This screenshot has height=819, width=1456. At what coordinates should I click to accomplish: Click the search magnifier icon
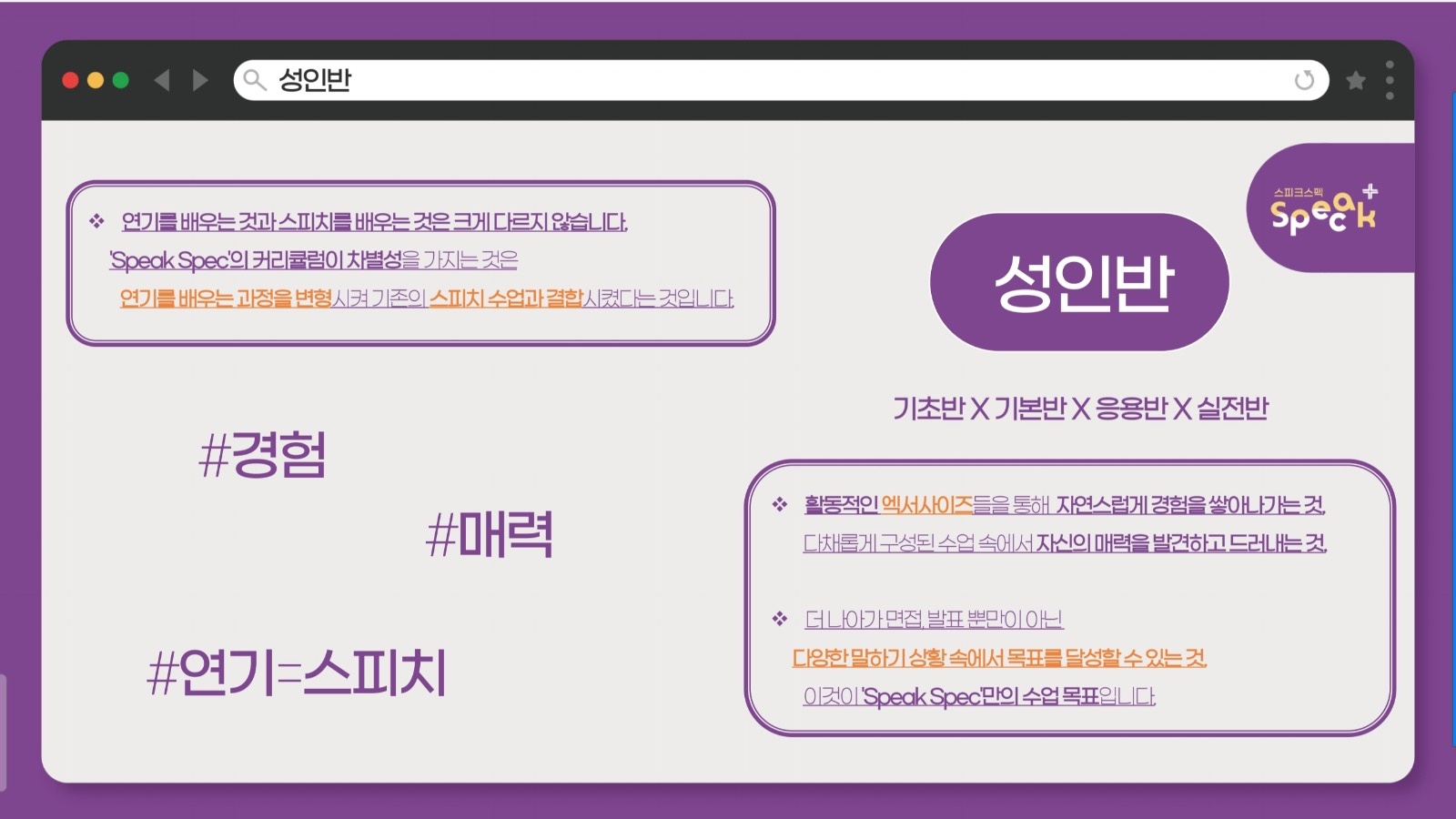point(255,80)
